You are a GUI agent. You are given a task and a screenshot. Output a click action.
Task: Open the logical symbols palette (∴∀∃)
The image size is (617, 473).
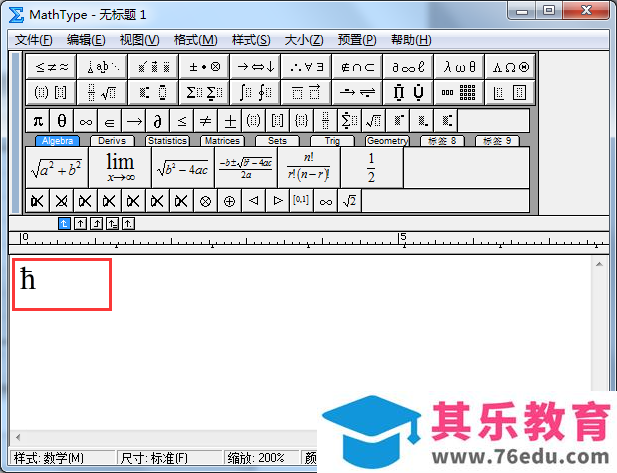tap(306, 67)
